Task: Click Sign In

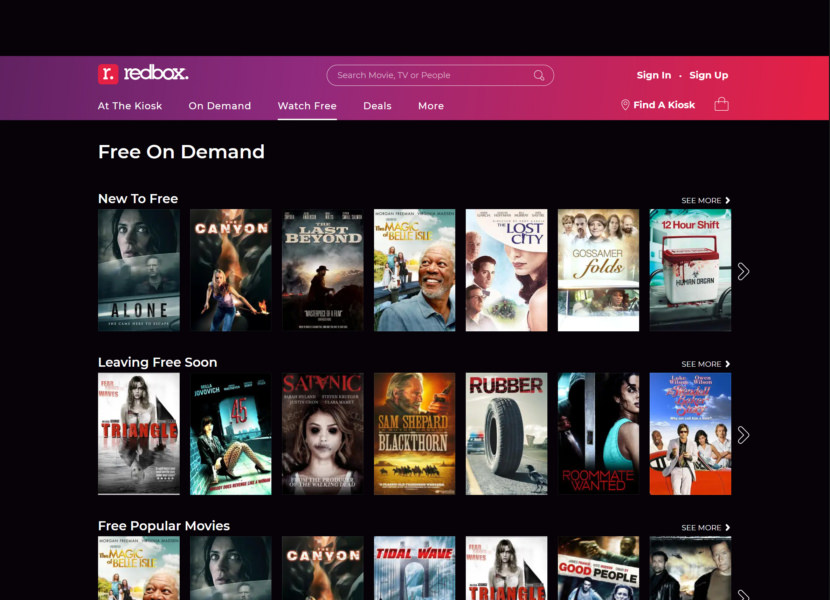Action: (x=654, y=75)
